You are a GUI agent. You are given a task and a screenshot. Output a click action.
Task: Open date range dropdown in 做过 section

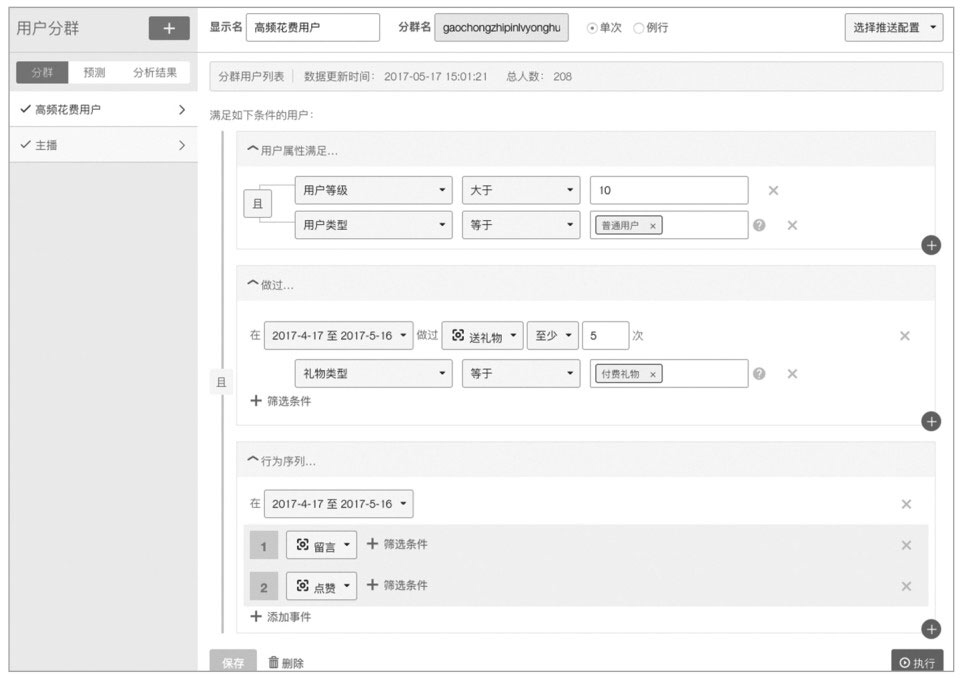coord(339,336)
